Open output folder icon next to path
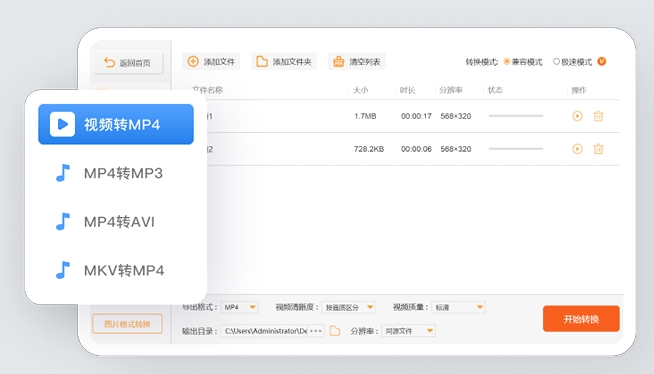The height and width of the screenshot is (374, 654). (335, 331)
